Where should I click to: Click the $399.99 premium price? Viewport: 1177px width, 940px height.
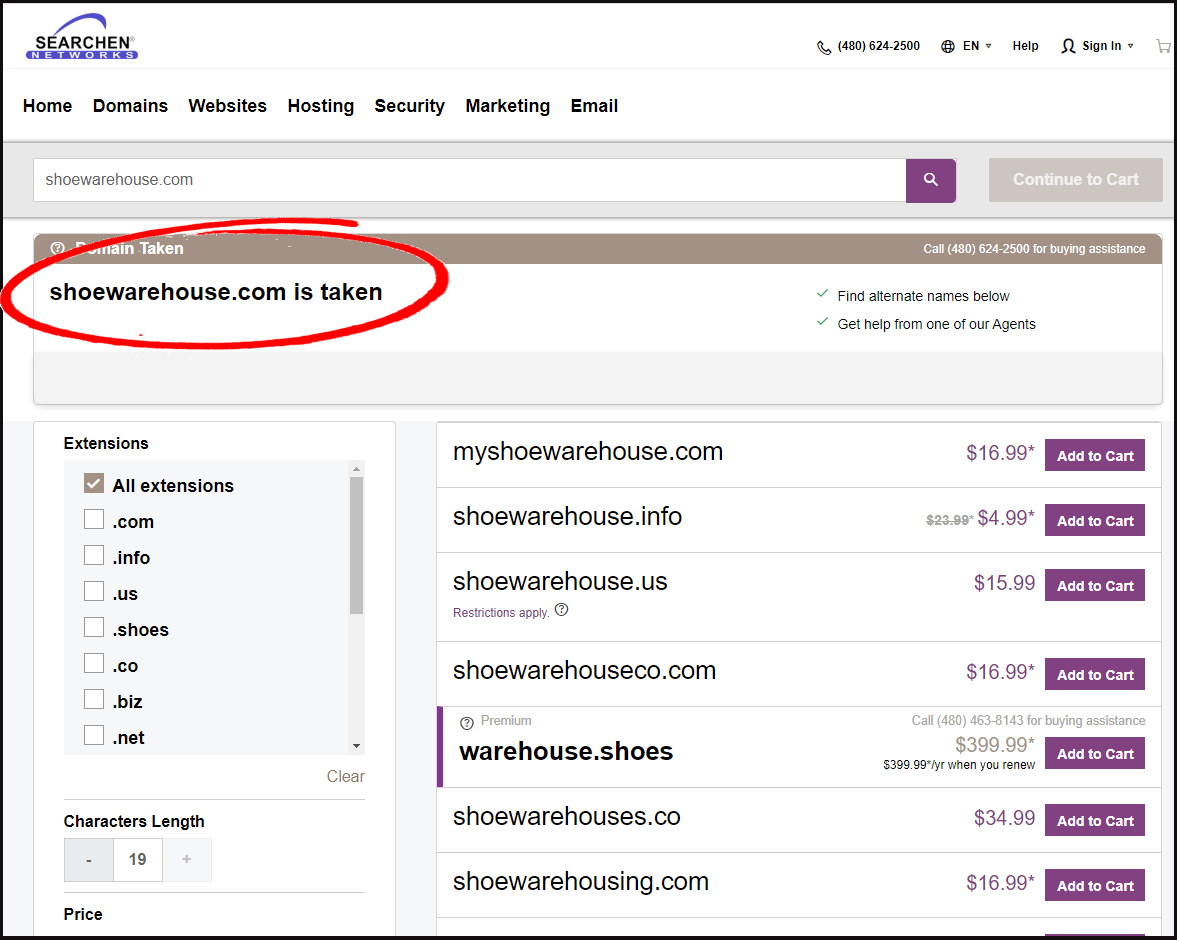(x=995, y=744)
